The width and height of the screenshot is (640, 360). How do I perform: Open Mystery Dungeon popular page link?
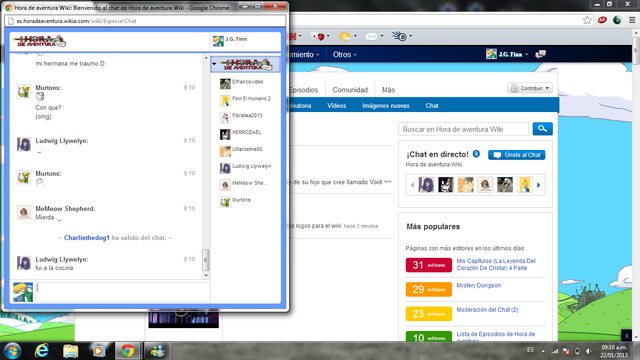click(478, 286)
